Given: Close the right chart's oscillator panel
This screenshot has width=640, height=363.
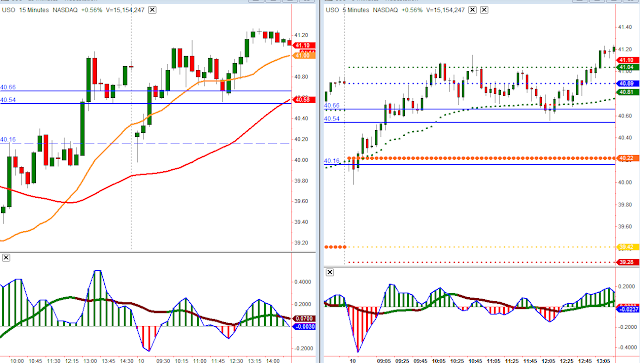Looking at the screenshot, I should [330, 272].
